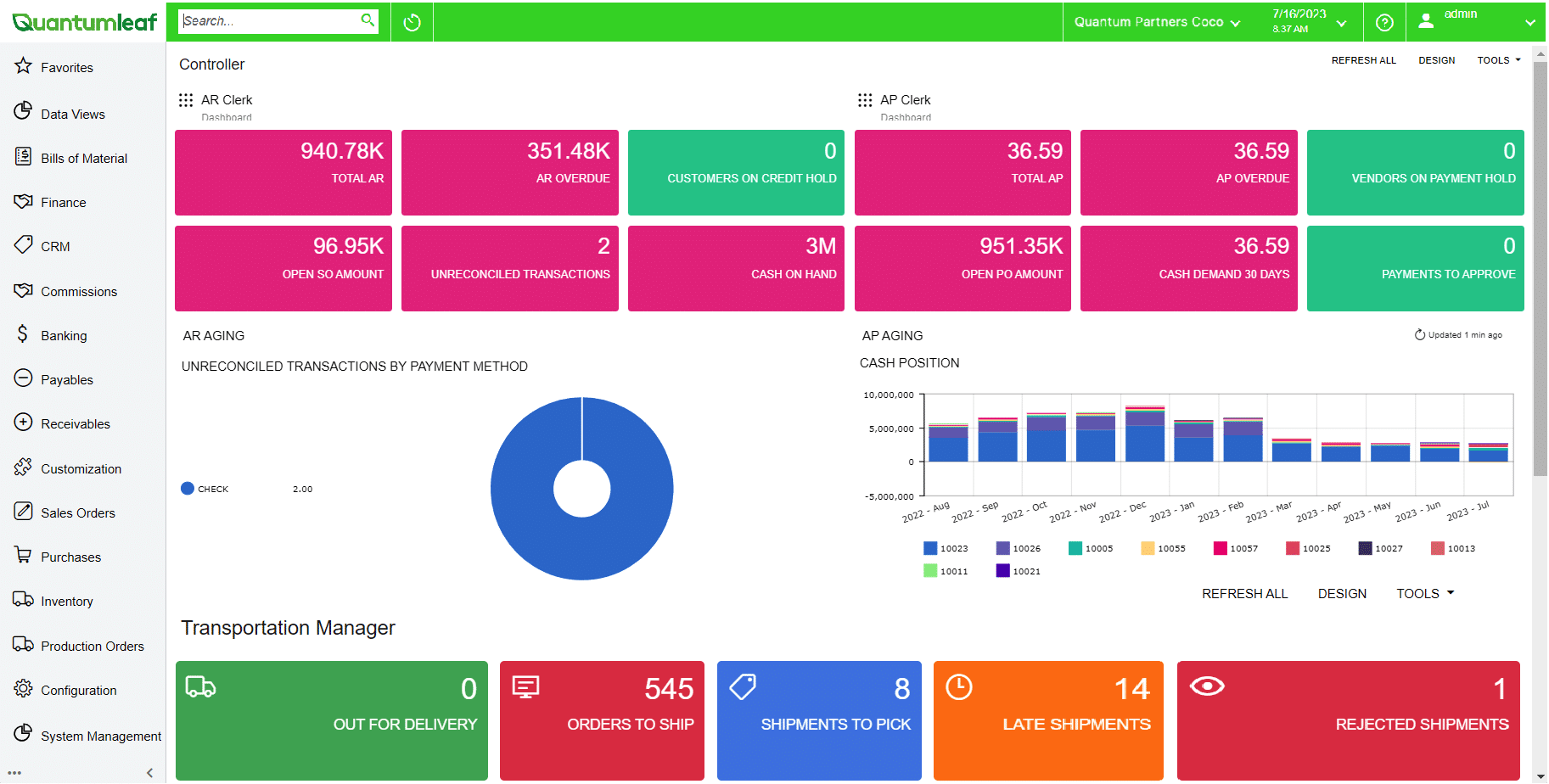Click the blue CHECK legend swatch
Viewport: 1549px width, 784px height.
tap(188, 488)
